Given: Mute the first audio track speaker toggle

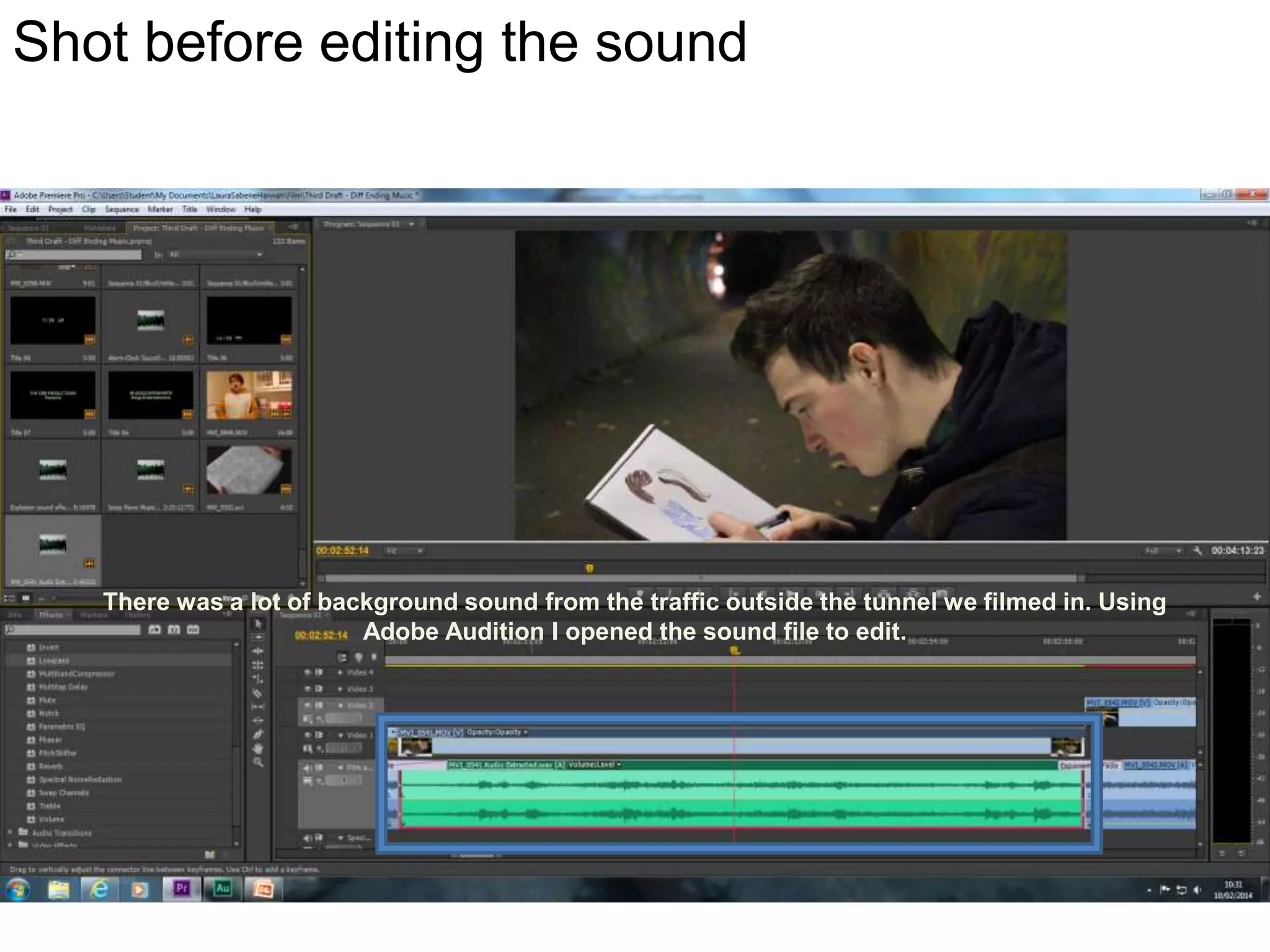Looking at the screenshot, I should (x=307, y=767).
